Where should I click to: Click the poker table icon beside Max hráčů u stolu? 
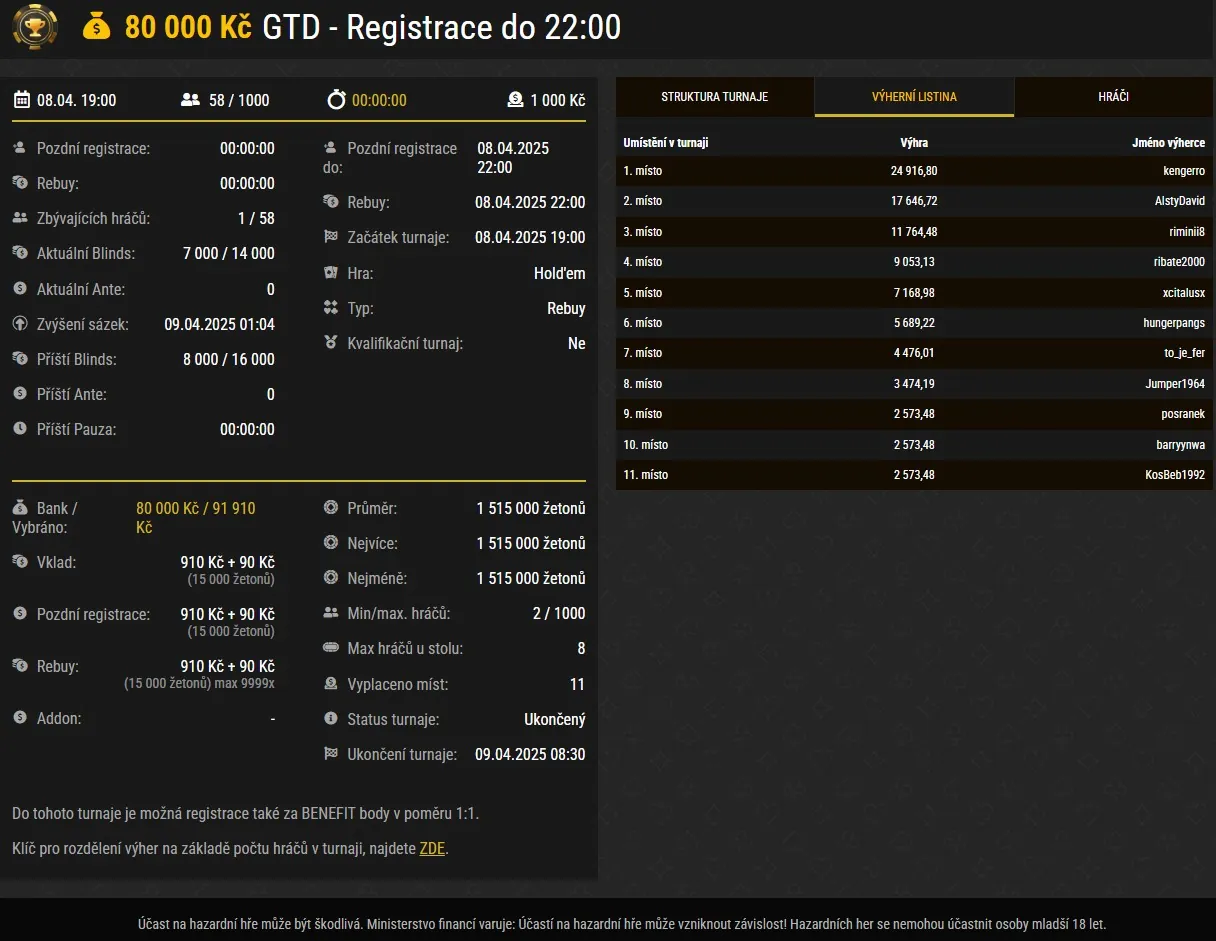[x=328, y=648]
